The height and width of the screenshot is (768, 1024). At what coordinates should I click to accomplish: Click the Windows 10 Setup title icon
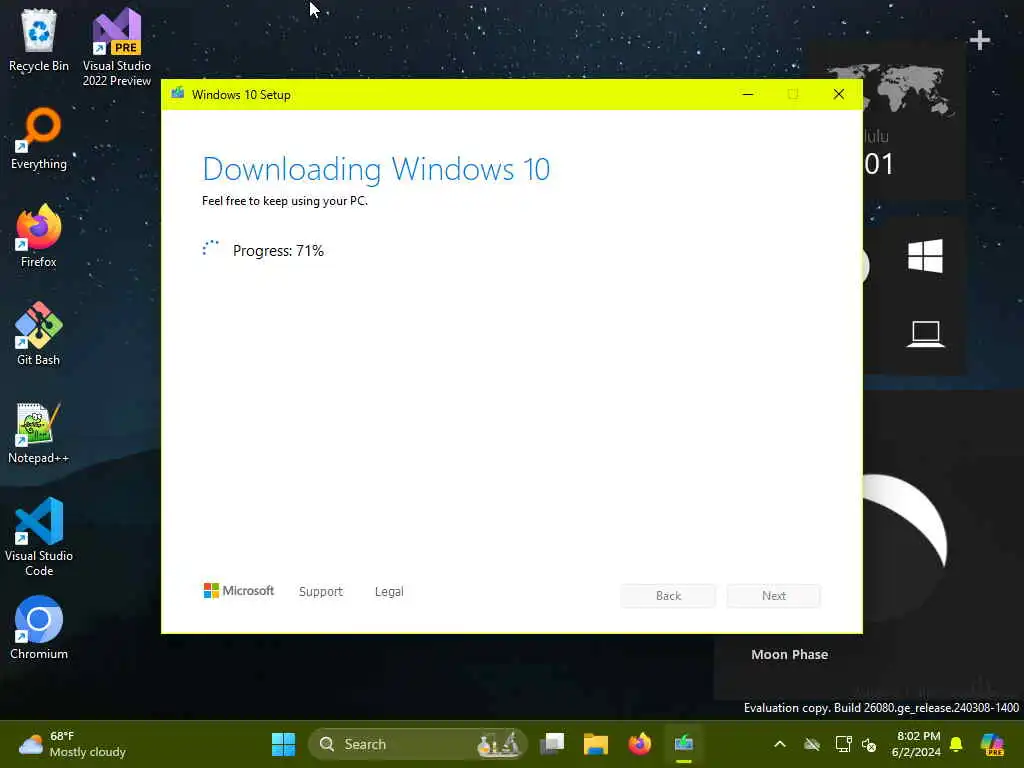coord(178,94)
